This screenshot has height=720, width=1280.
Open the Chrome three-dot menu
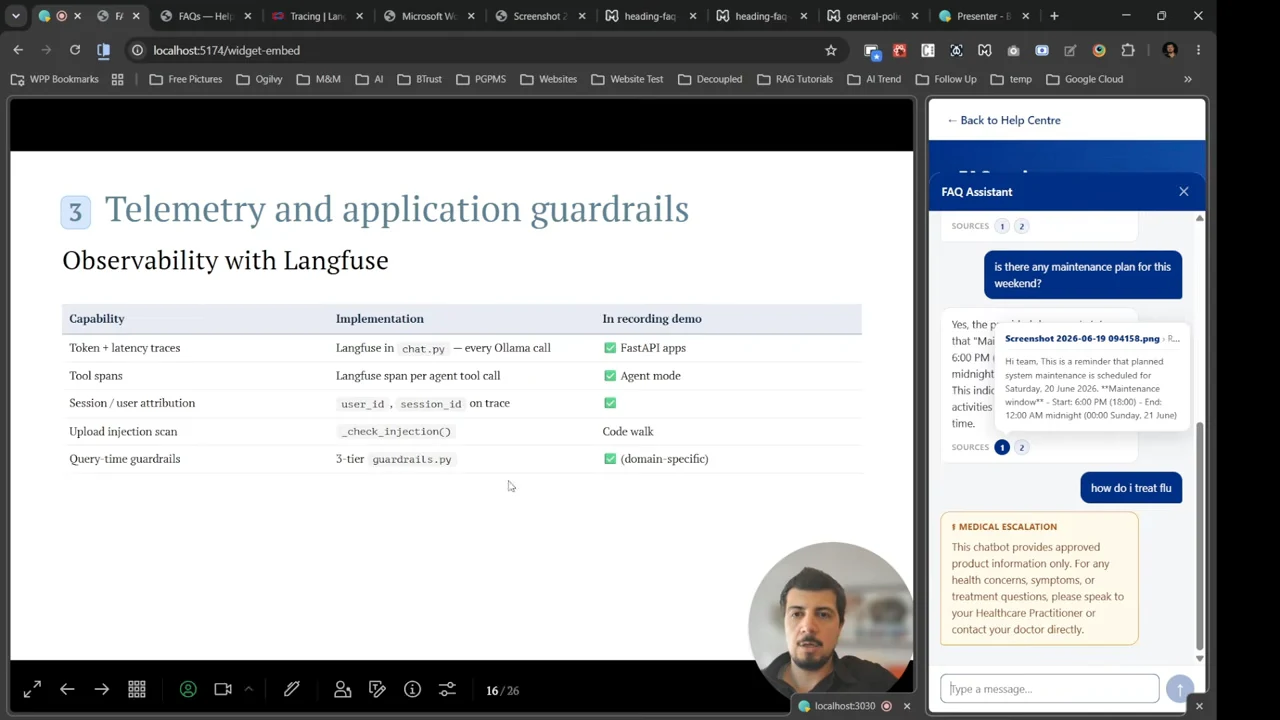[1198, 50]
